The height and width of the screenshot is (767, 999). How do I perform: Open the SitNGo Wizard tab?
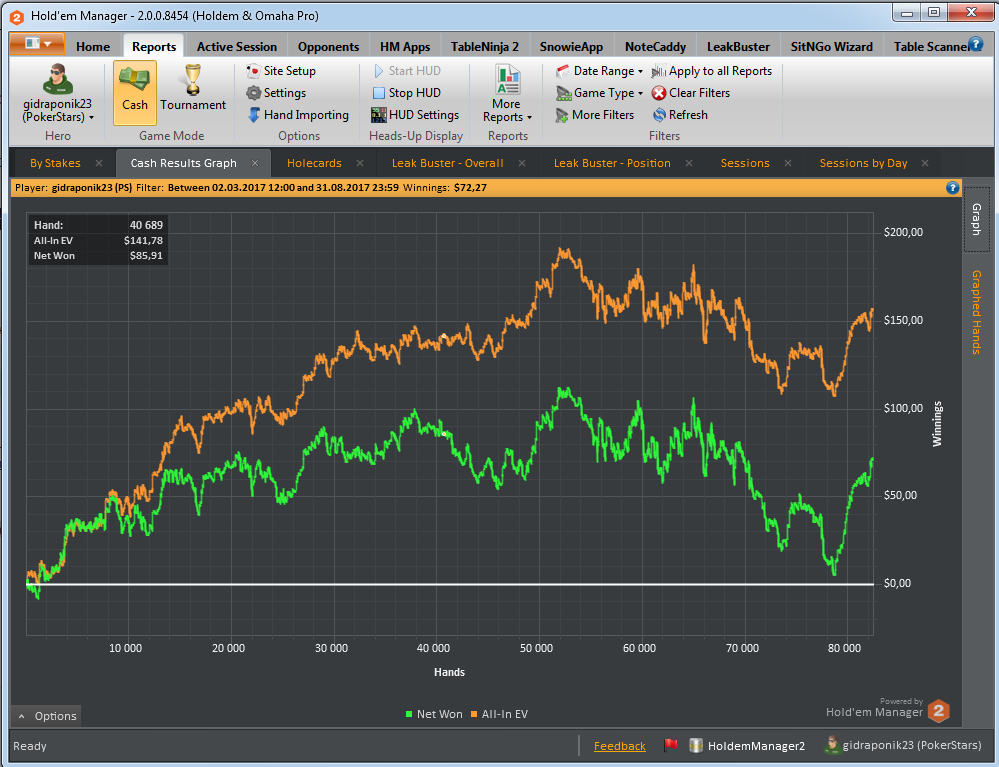coord(831,47)
